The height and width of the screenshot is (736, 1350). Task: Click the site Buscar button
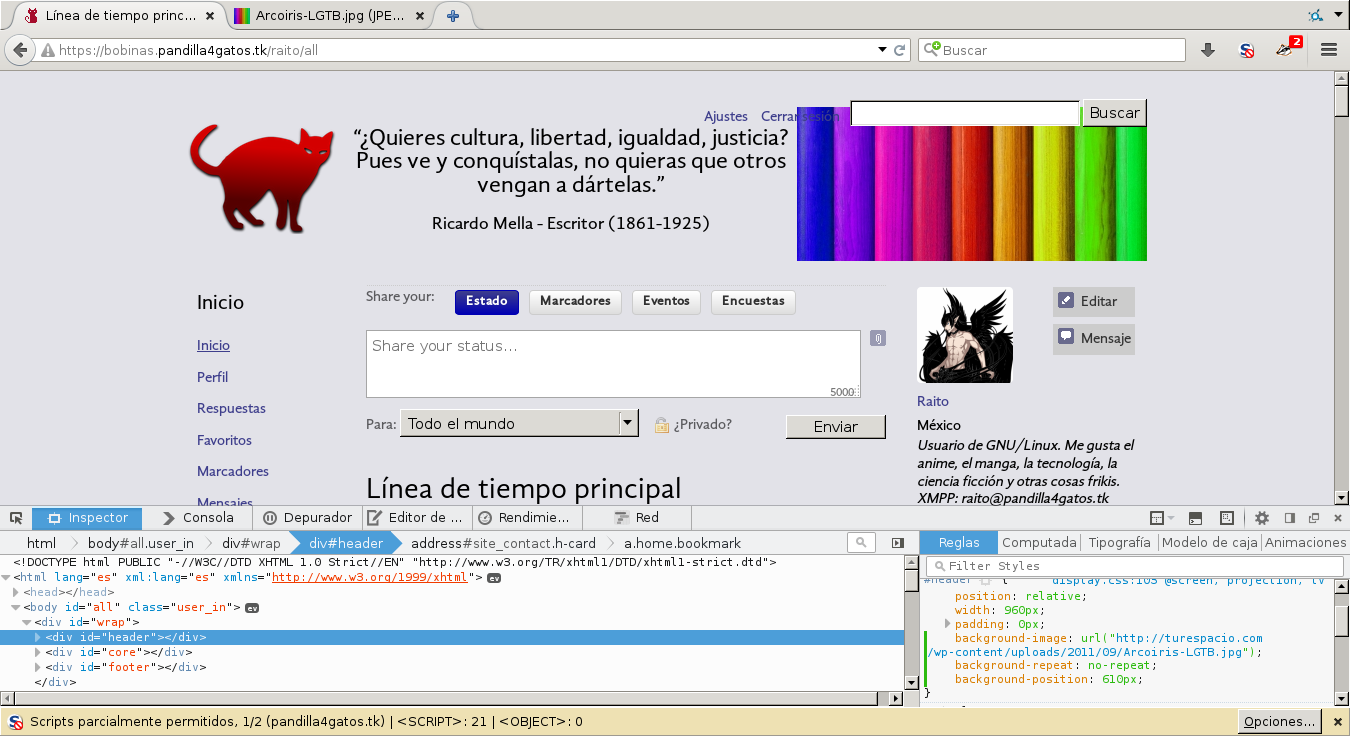[x=1114, y=113]
